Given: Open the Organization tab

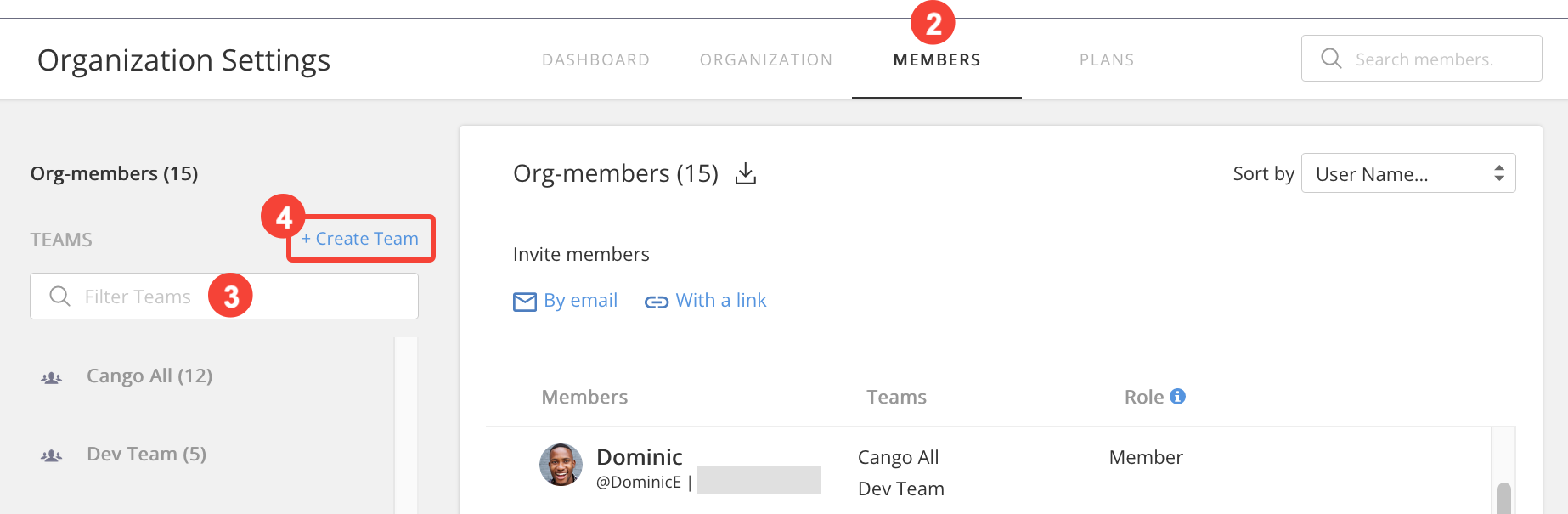Looking at the screenshot, I should coord(766,59).
